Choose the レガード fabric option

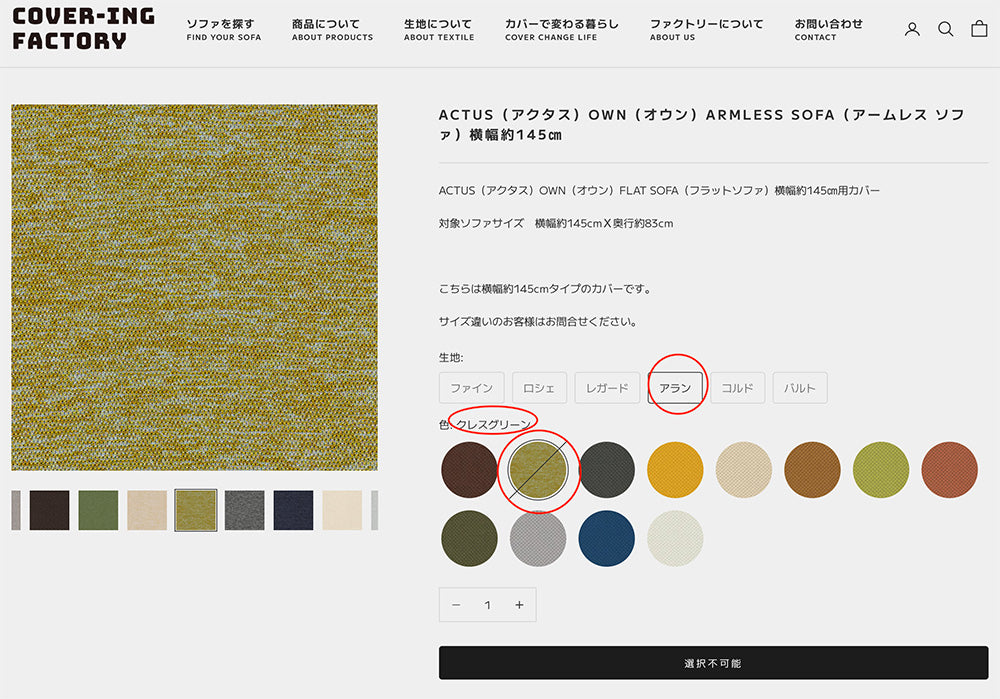tap(607, 388)
